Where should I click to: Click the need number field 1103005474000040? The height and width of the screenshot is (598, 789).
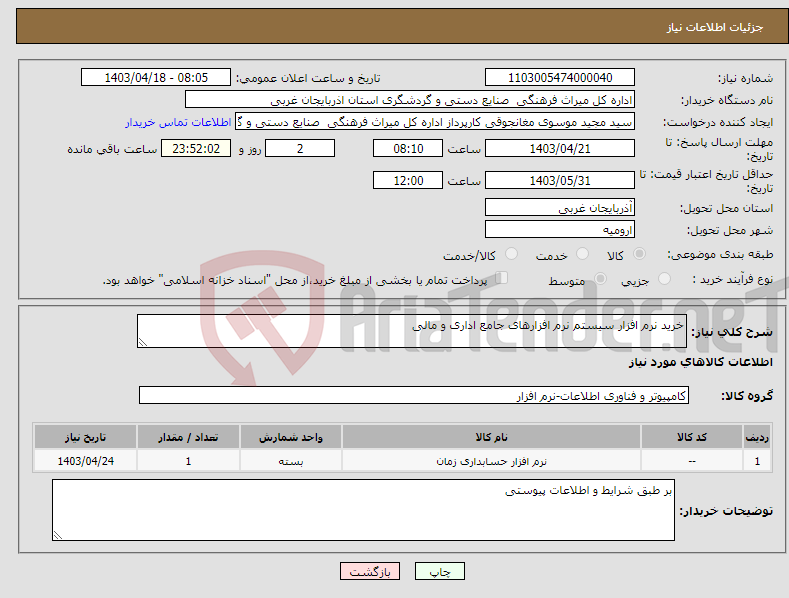[x=560, y=78]
